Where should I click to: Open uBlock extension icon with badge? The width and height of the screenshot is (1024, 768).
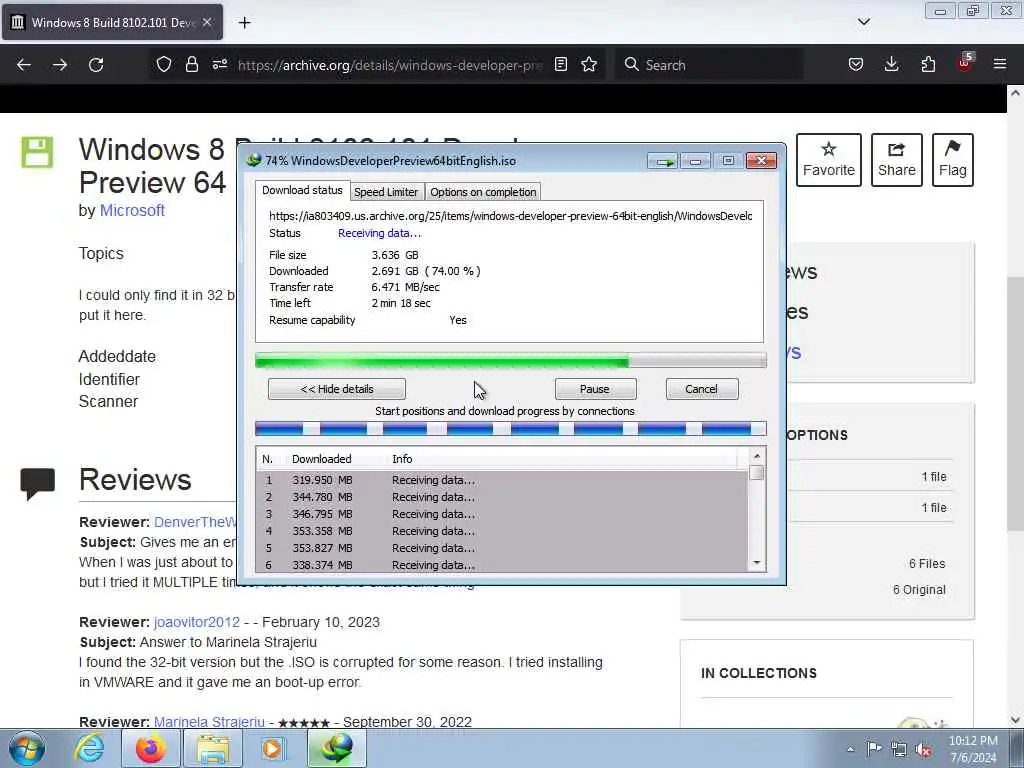point(965,63)
